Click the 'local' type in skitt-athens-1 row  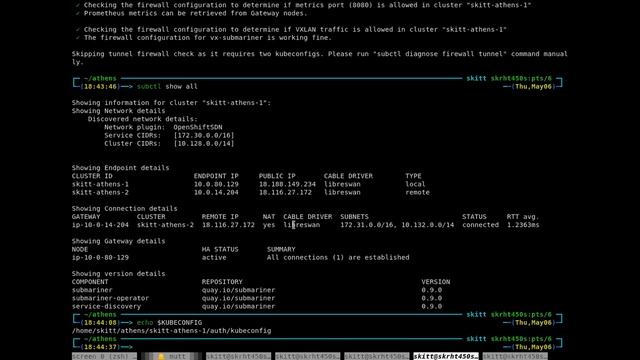[x=416, y=184]
